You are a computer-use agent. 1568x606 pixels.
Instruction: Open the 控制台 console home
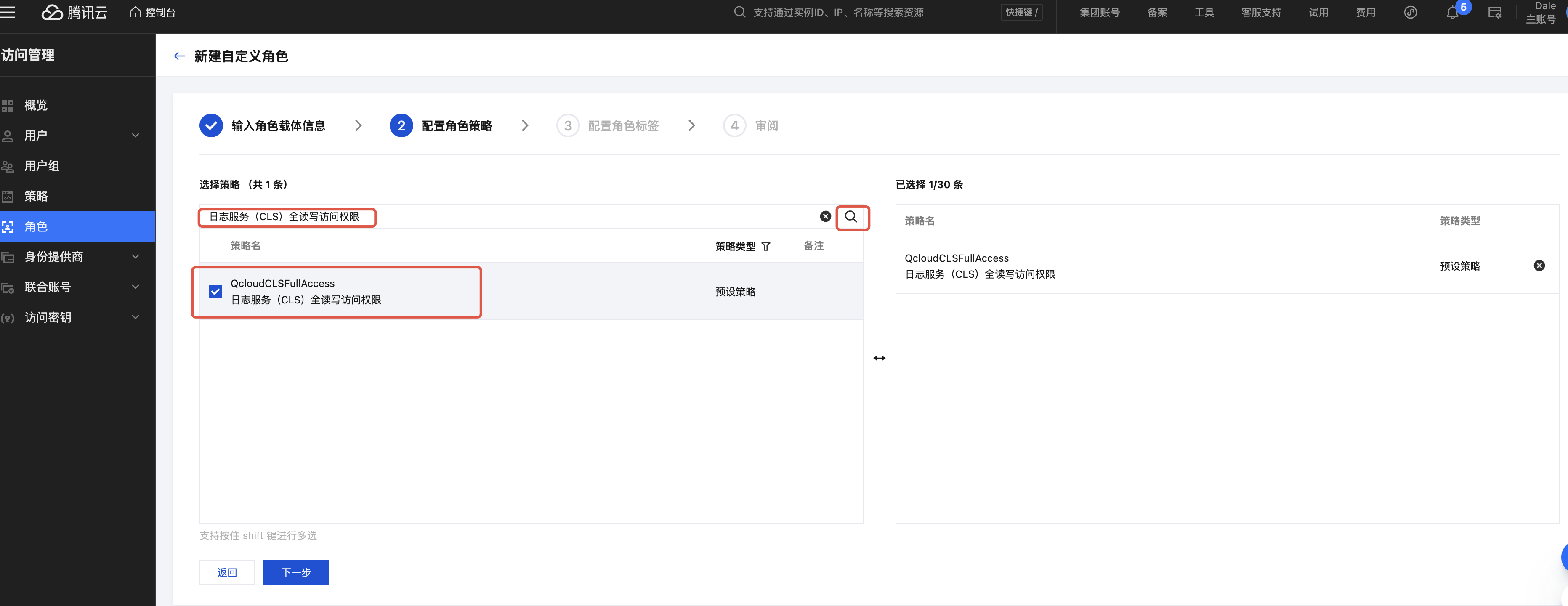tap(153, 12)
